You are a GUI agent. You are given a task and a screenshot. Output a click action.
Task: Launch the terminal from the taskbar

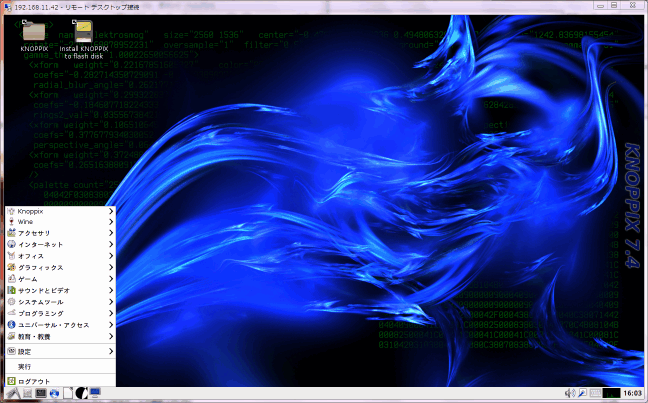click(x=41, y=393)
